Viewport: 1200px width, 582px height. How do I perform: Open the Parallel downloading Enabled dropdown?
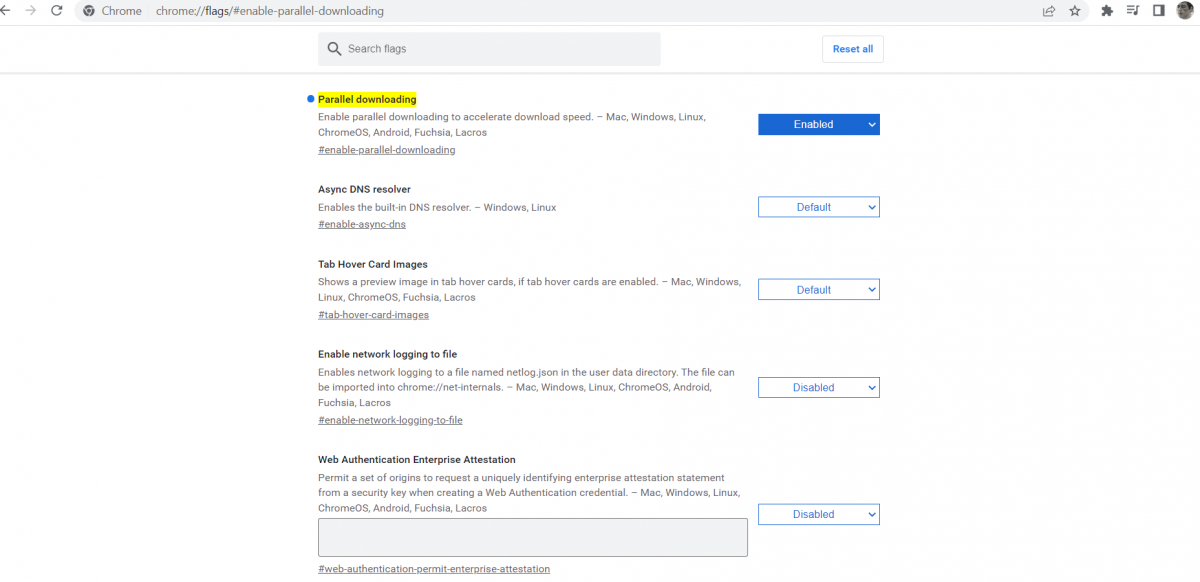pos(818,125)
